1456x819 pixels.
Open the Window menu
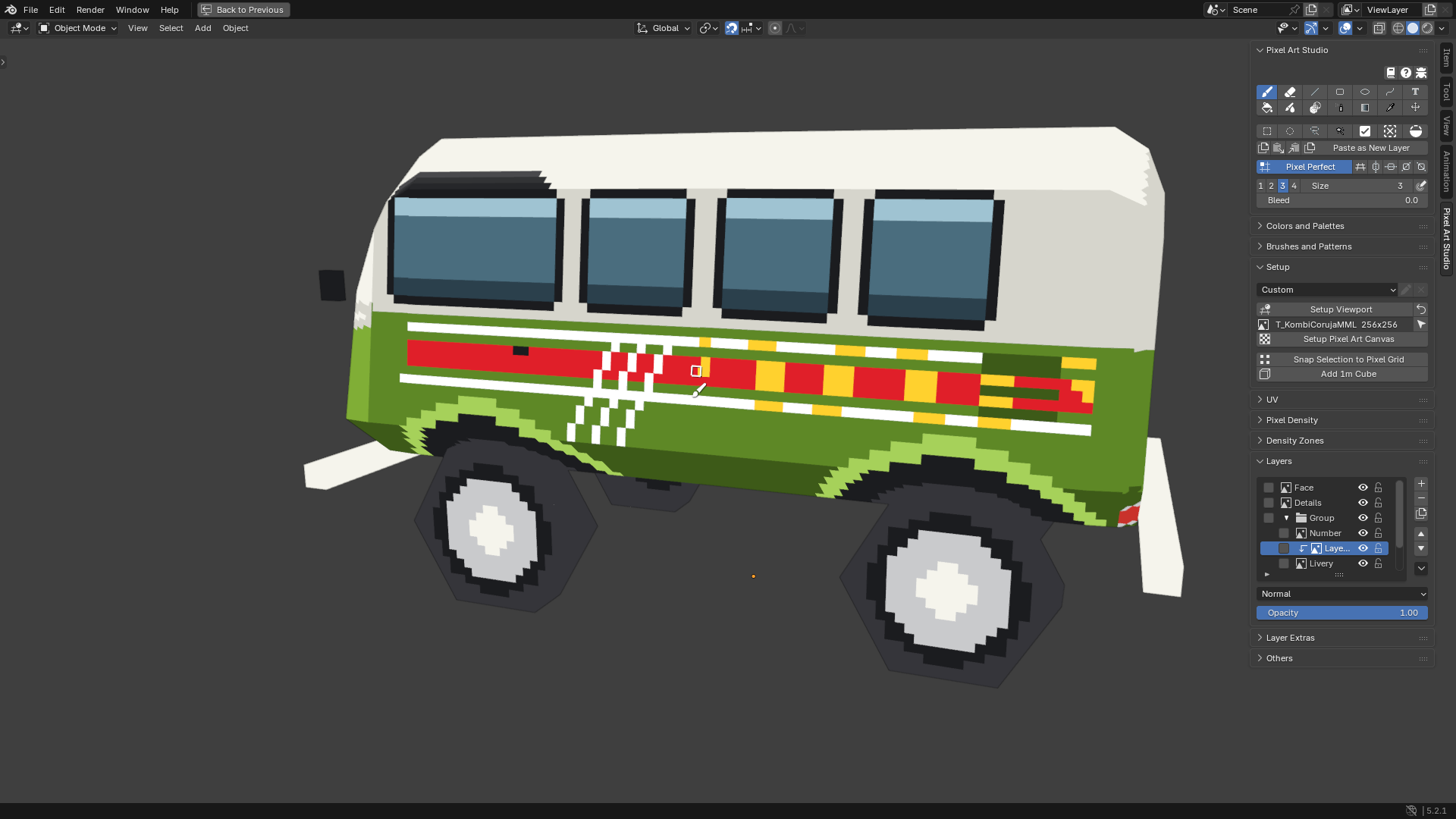coord(132,10)
